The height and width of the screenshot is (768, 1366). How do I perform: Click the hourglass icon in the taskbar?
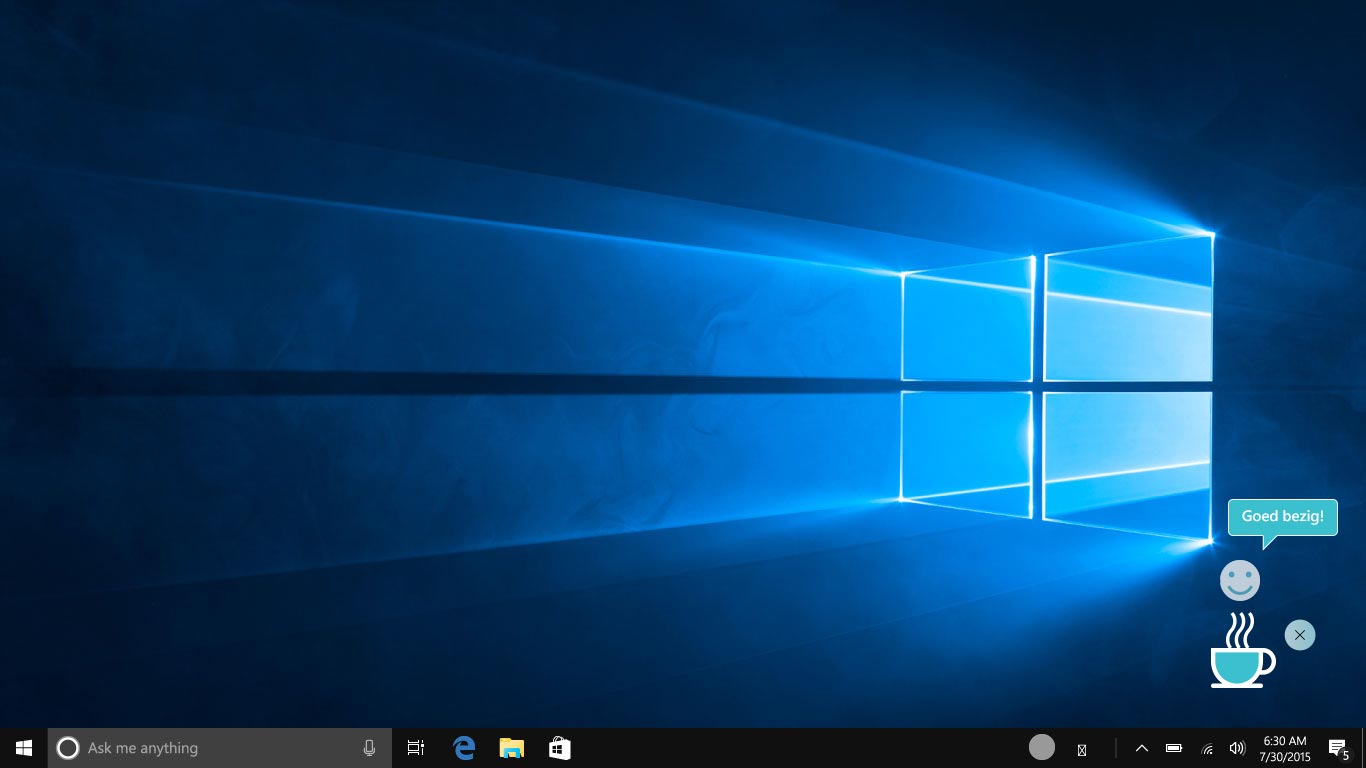coord(1081,749)
